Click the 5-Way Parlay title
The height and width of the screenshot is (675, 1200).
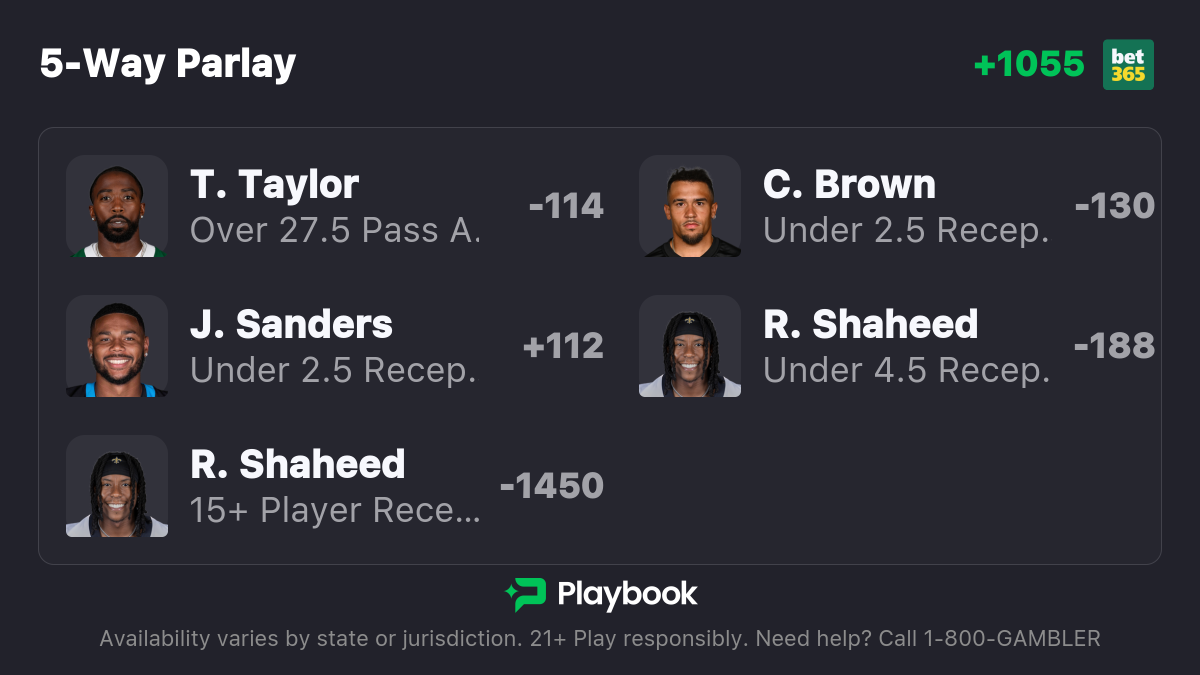coord(168,65)
